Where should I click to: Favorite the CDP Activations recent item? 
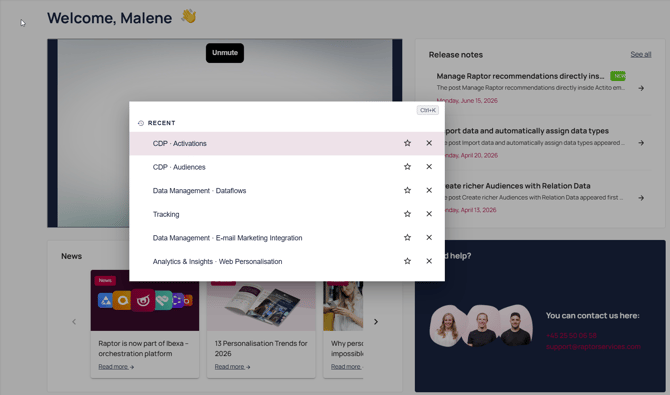coord(407,143)
